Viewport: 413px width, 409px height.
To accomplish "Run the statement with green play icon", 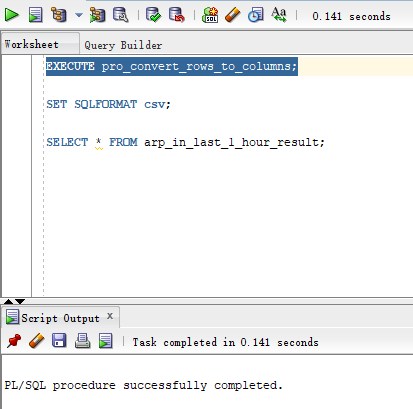I will 12,15.
